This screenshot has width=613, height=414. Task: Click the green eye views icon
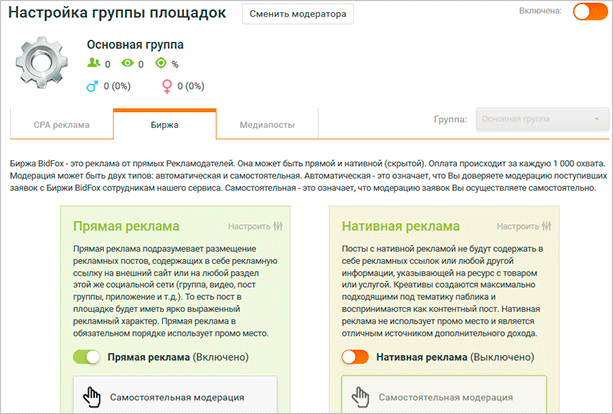pos(127,63)
